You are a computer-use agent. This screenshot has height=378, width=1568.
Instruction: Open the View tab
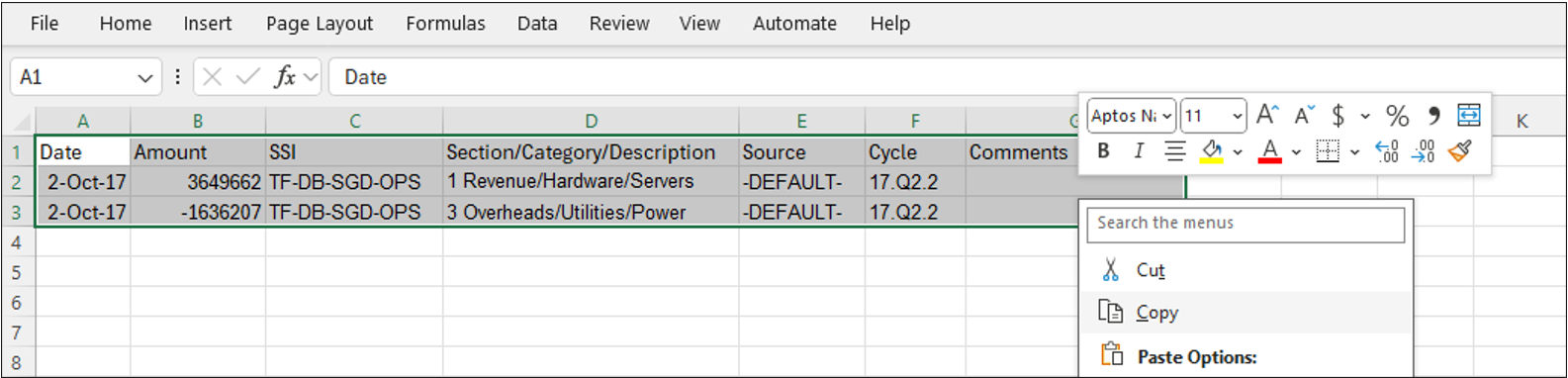click(x=699, y=24)
